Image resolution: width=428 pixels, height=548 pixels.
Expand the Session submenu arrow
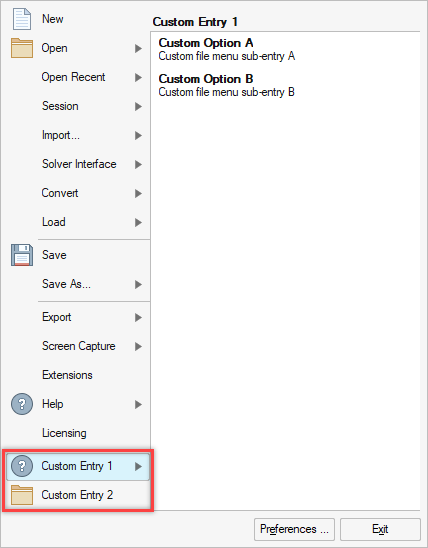pyautogui.click(x=138, y=106)
